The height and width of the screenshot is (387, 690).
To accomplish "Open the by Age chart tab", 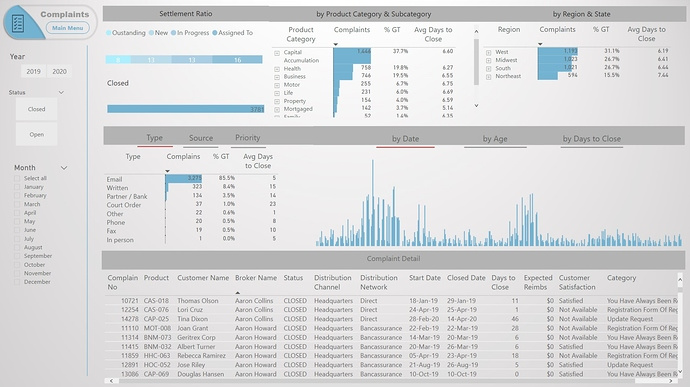I will pos(495,139).
